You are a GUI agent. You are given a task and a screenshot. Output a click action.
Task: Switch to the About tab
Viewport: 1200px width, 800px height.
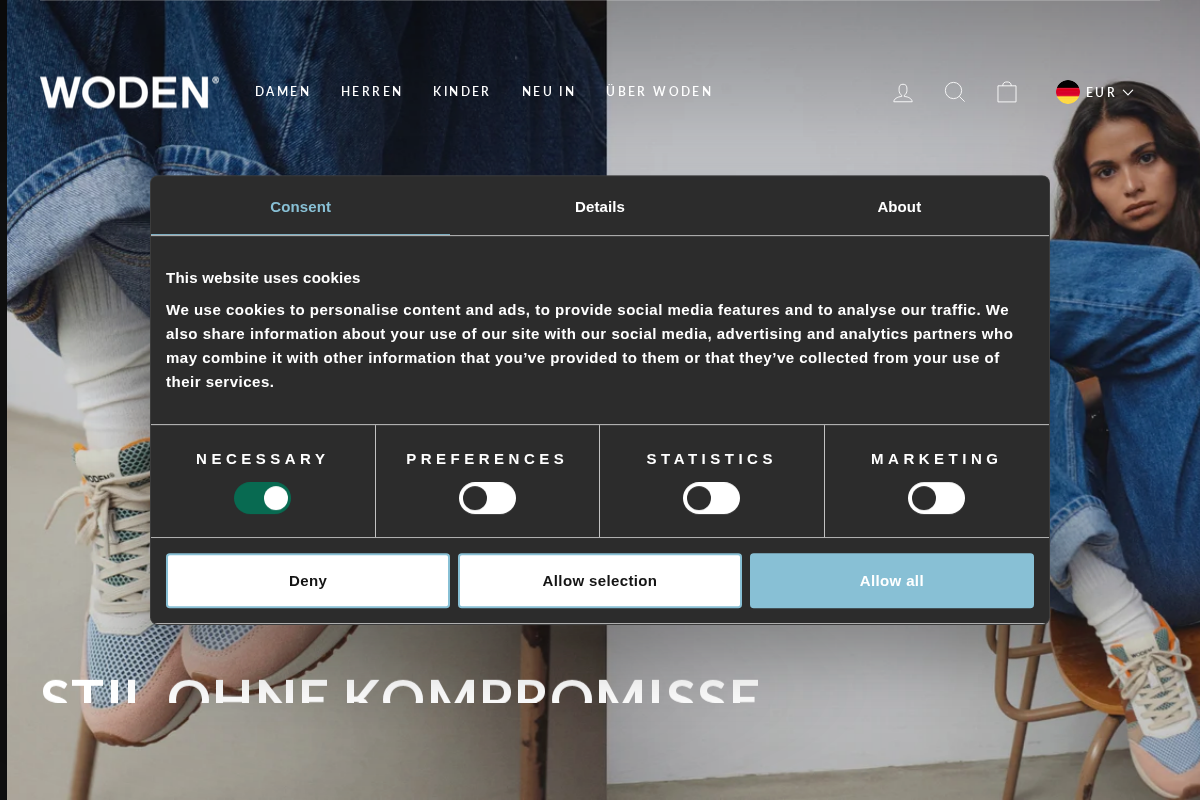tap(899, 206)
